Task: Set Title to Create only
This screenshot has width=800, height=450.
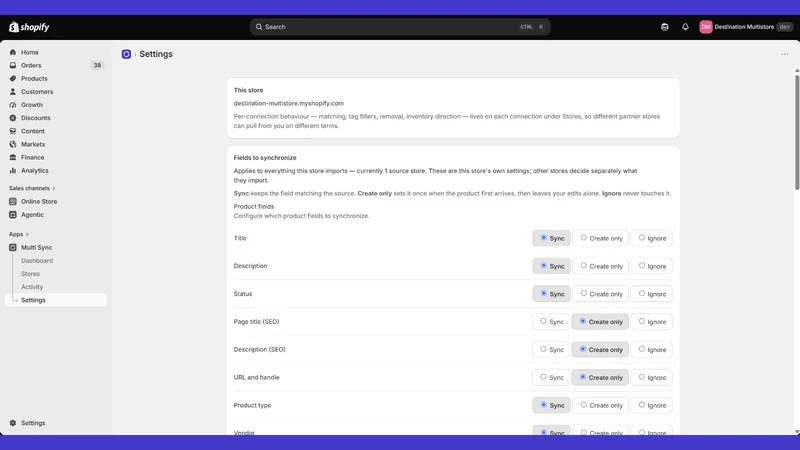Action: (x=601, y=238)
